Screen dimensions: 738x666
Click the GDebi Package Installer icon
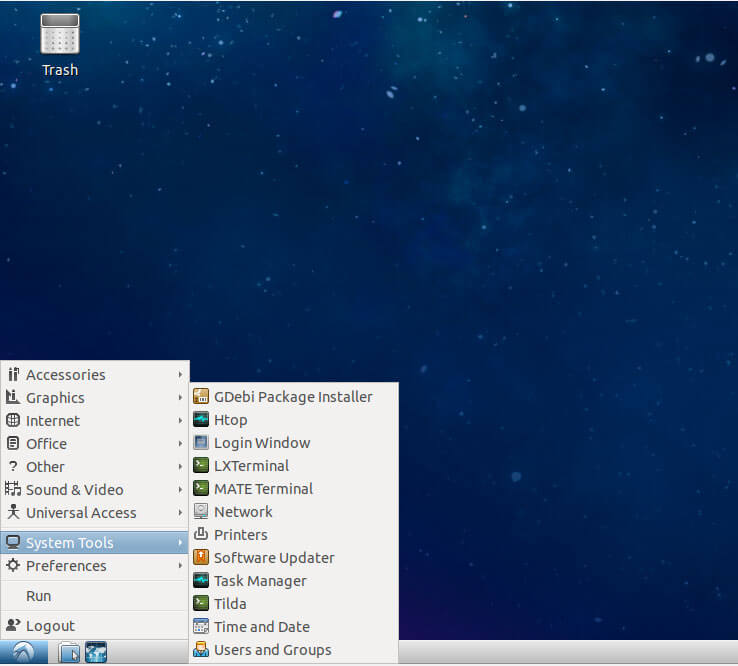pyautogui.click(x=201, y=396)
